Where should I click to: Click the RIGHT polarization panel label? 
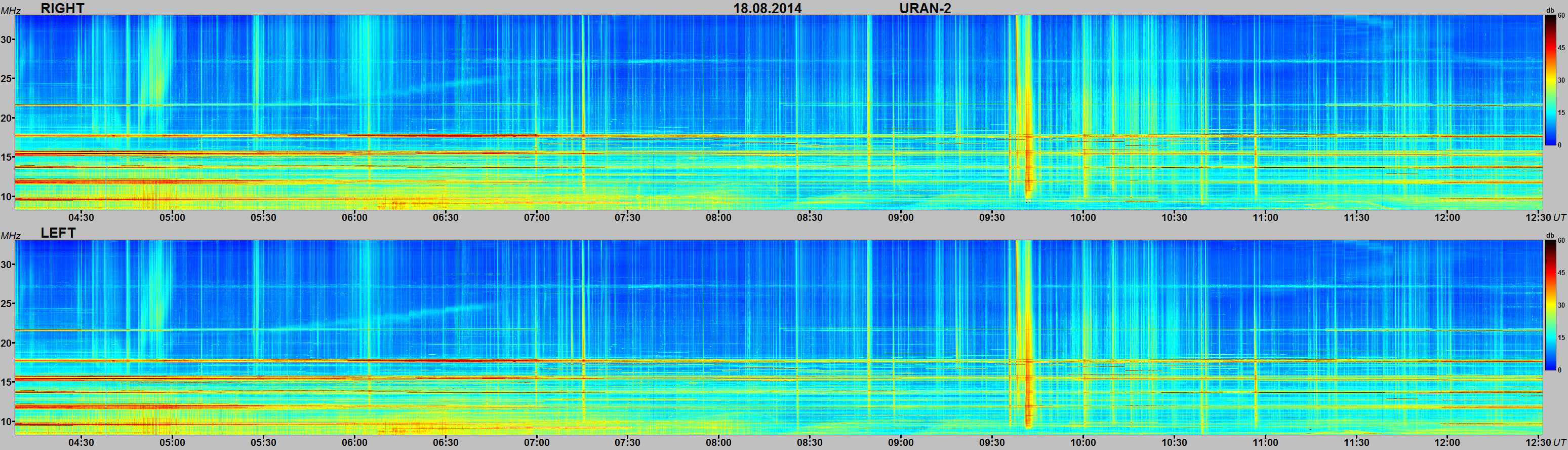click(x=62, y=8)
